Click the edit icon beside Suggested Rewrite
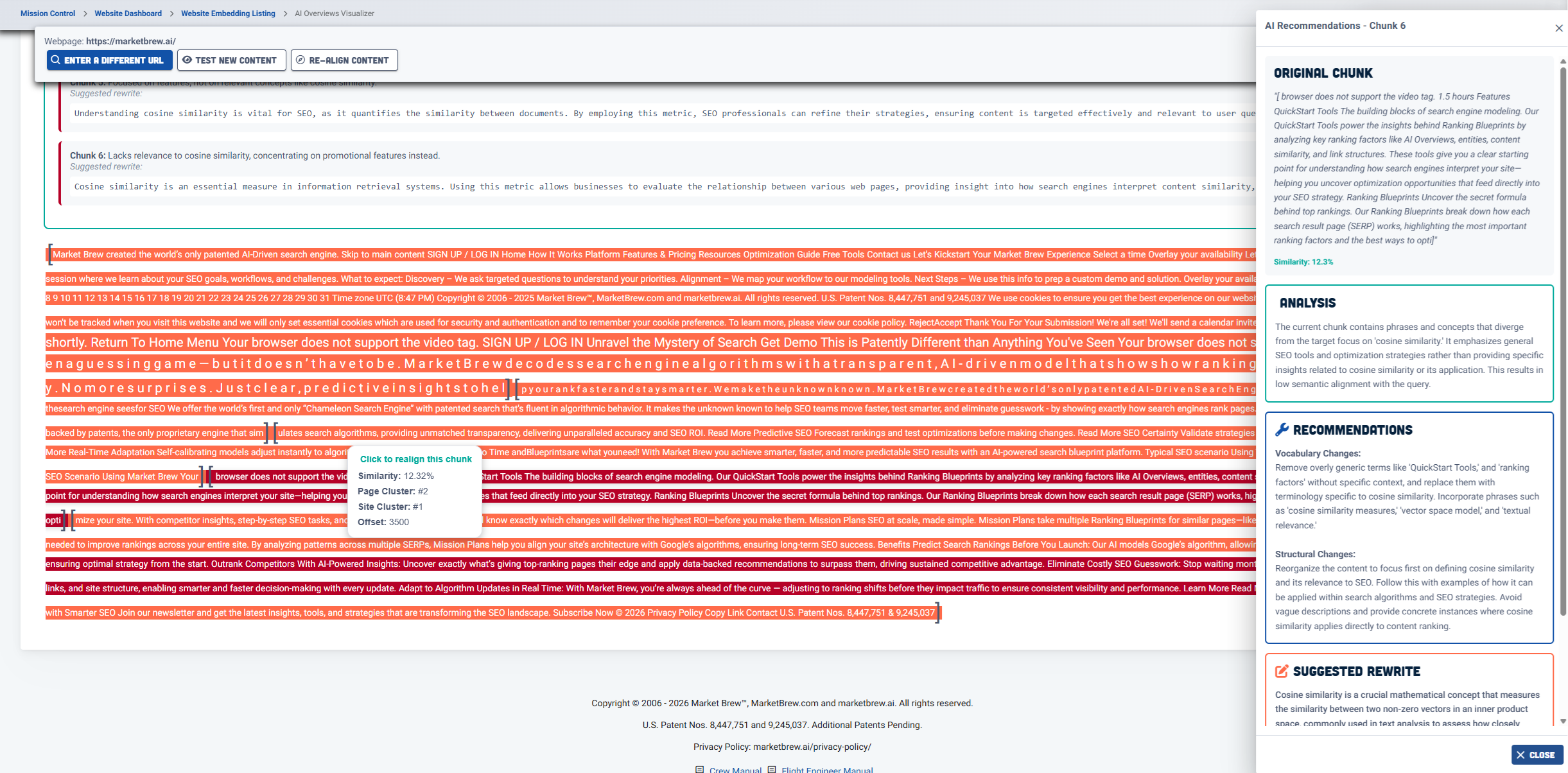The image size is (1568, 773). (1282, 672)
